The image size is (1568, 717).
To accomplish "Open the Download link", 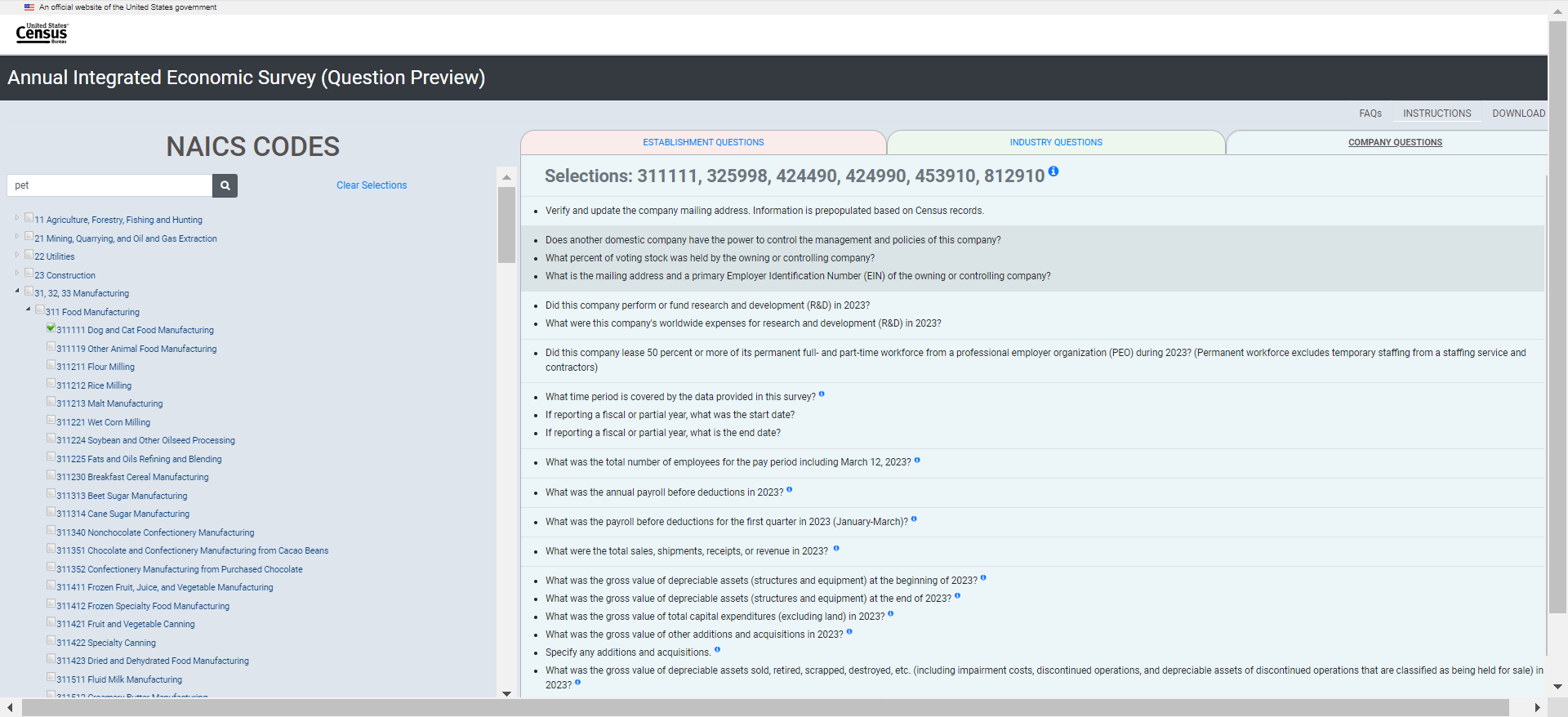I will point(1518,114).
